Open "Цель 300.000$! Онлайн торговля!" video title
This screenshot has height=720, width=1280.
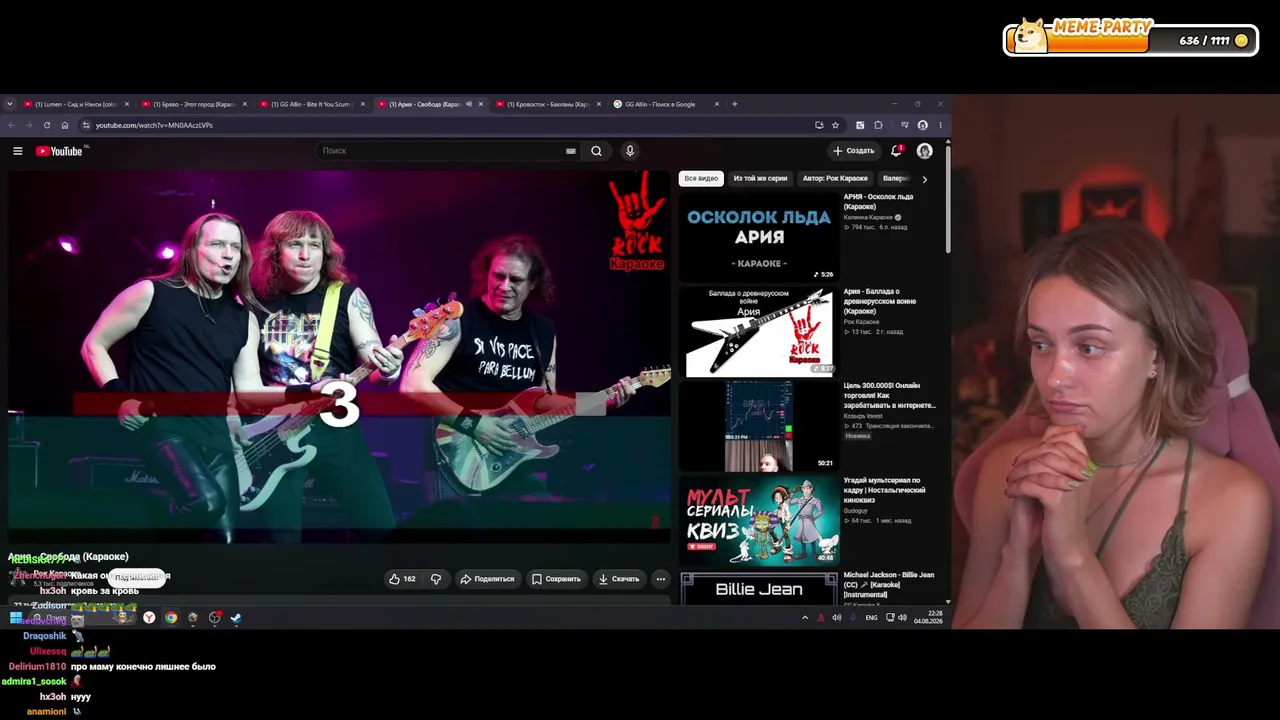coord(890,395)
